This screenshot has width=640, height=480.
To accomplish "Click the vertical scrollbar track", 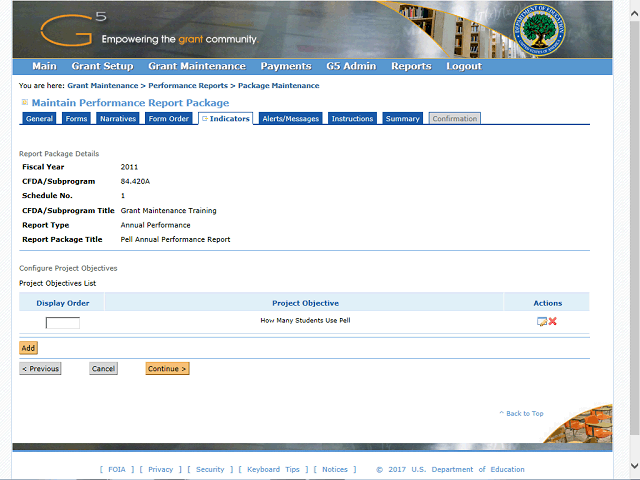I will tap(634, 239).
